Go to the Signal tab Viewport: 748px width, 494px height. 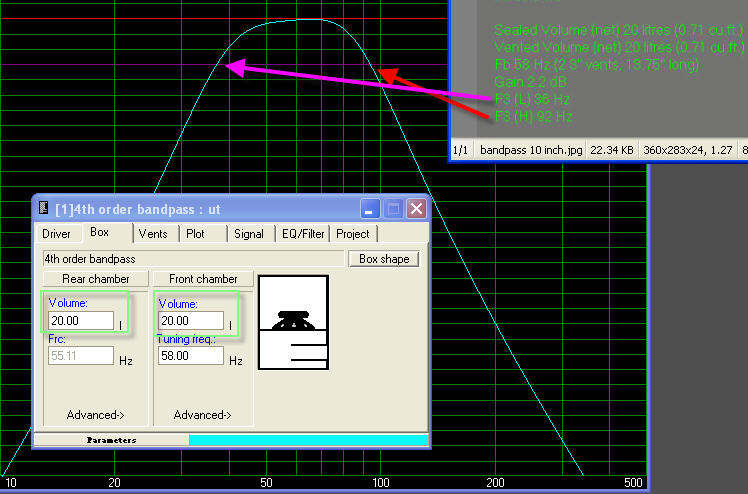pos(250,234)
